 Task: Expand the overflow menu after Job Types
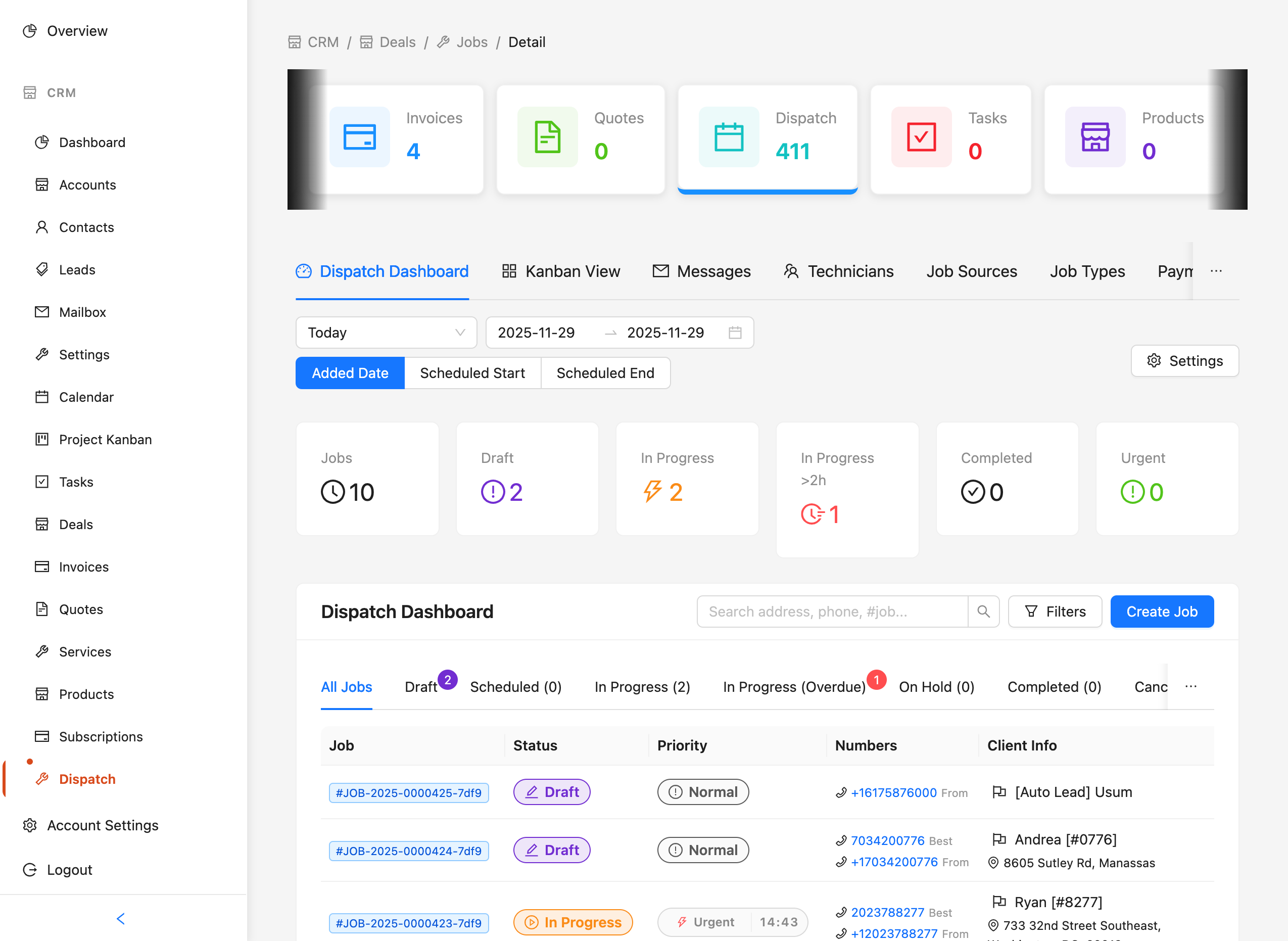pos(1216,271)
